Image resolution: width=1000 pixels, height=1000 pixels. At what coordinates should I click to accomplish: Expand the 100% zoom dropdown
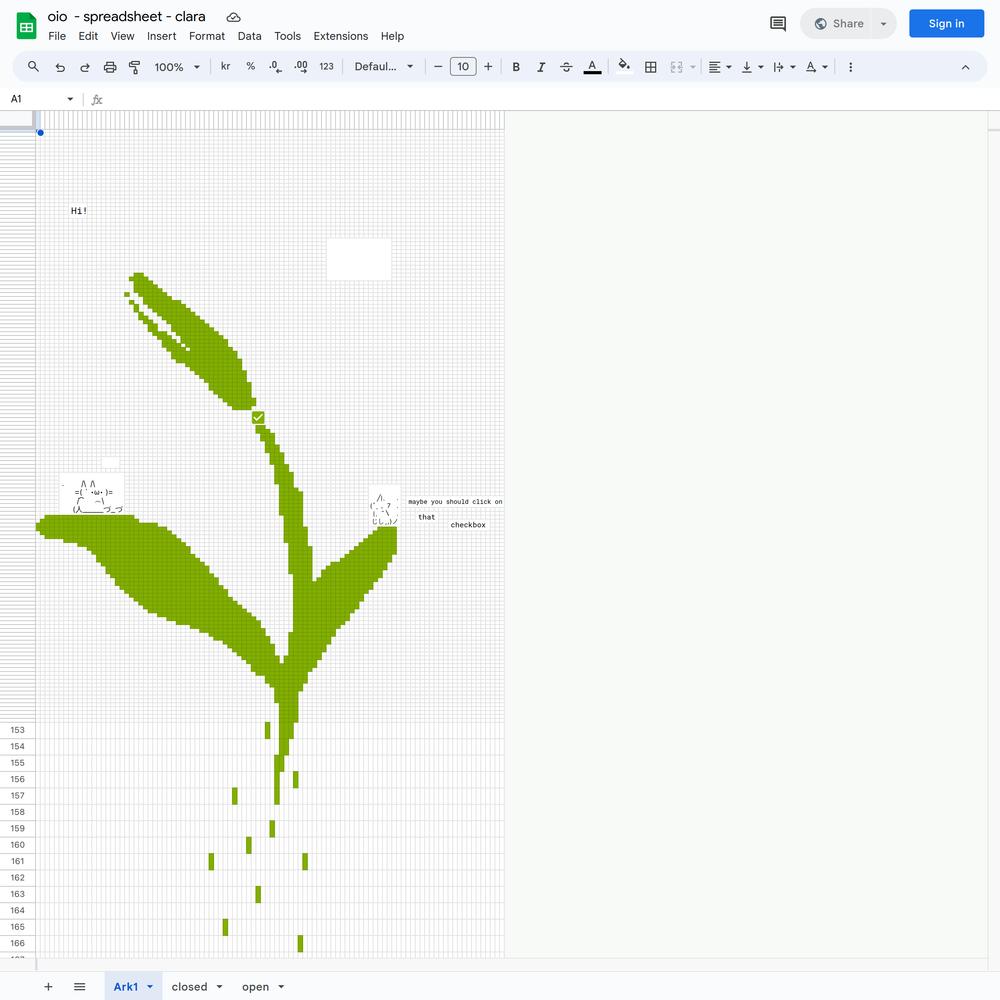pos(177,67)
